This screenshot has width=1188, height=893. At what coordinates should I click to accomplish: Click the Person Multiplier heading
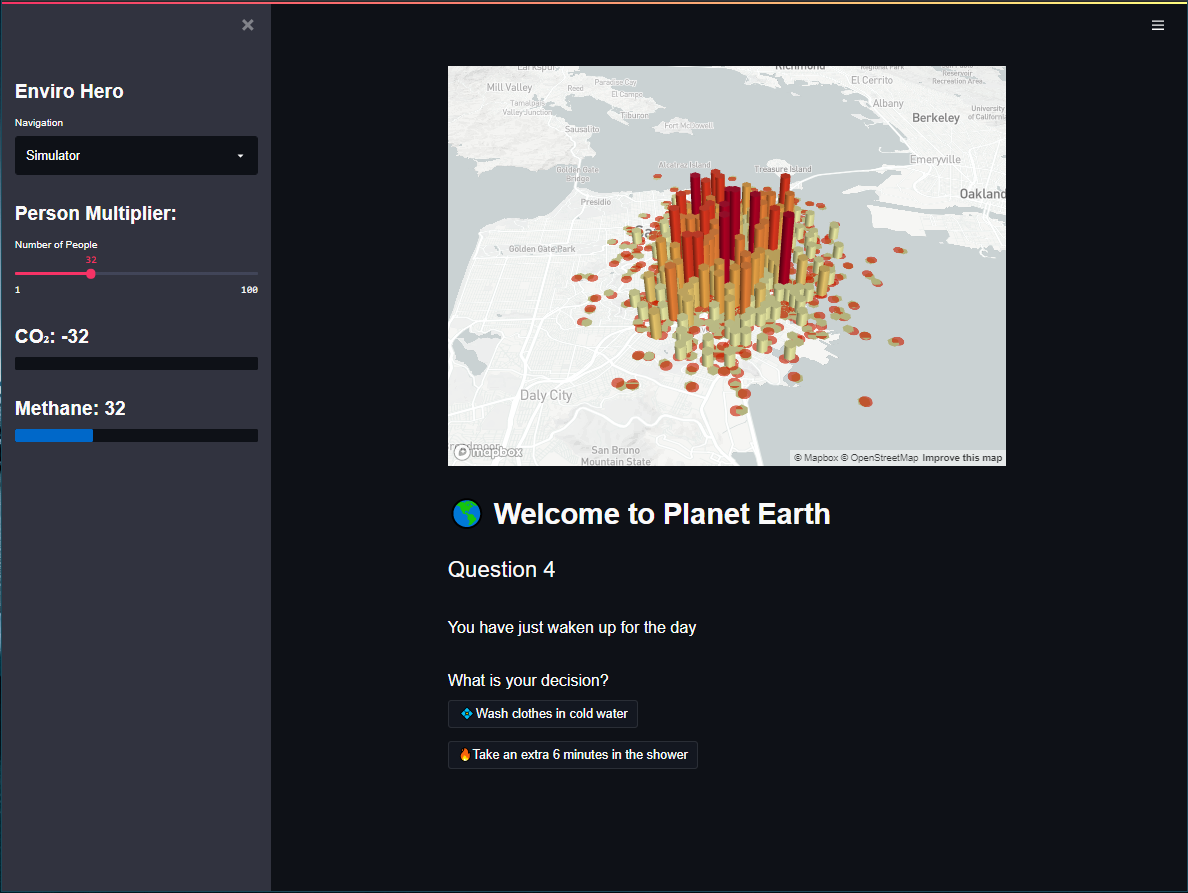(95, 213)
